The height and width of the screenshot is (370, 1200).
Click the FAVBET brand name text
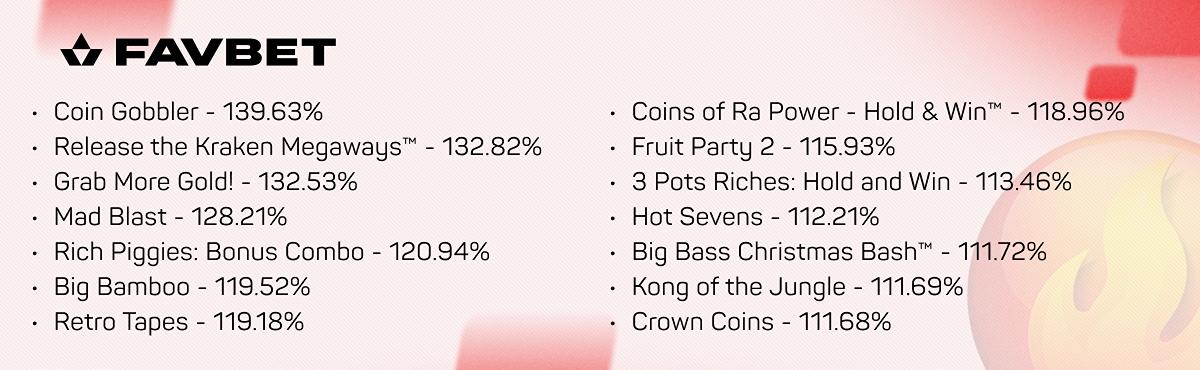point(225,52)
